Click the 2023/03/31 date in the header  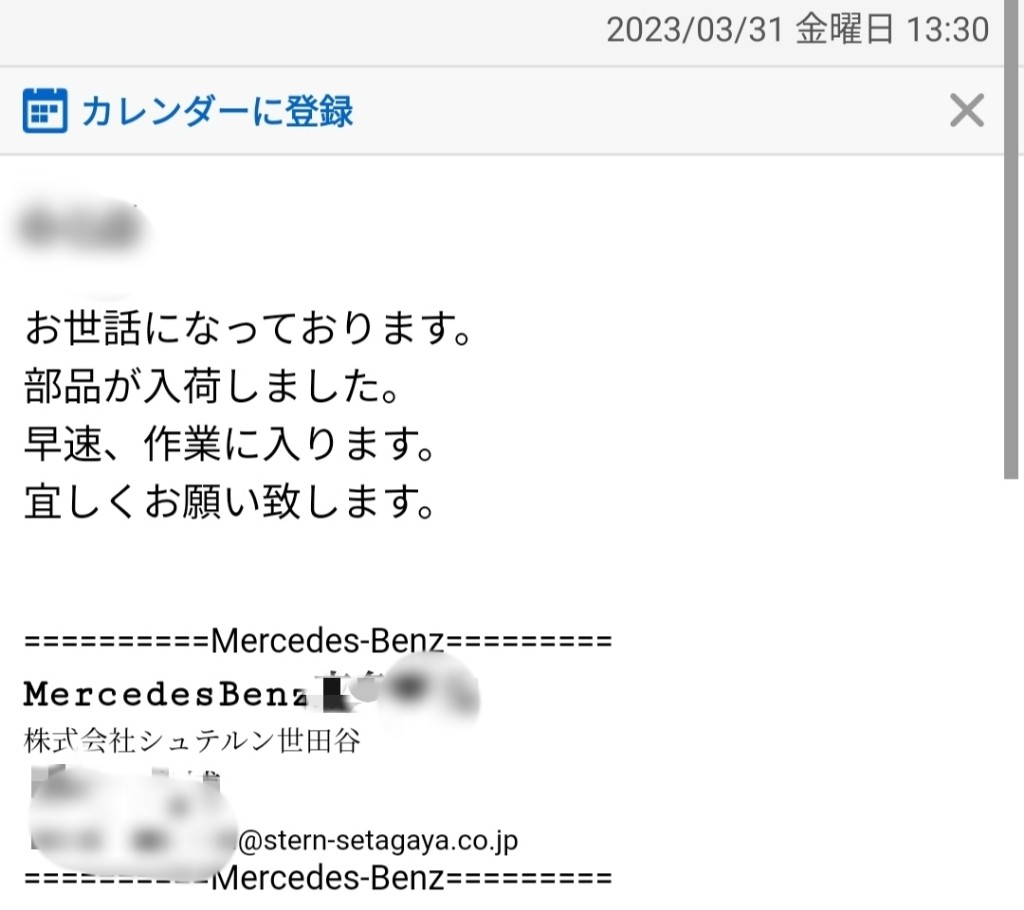[x=694, y=29]
